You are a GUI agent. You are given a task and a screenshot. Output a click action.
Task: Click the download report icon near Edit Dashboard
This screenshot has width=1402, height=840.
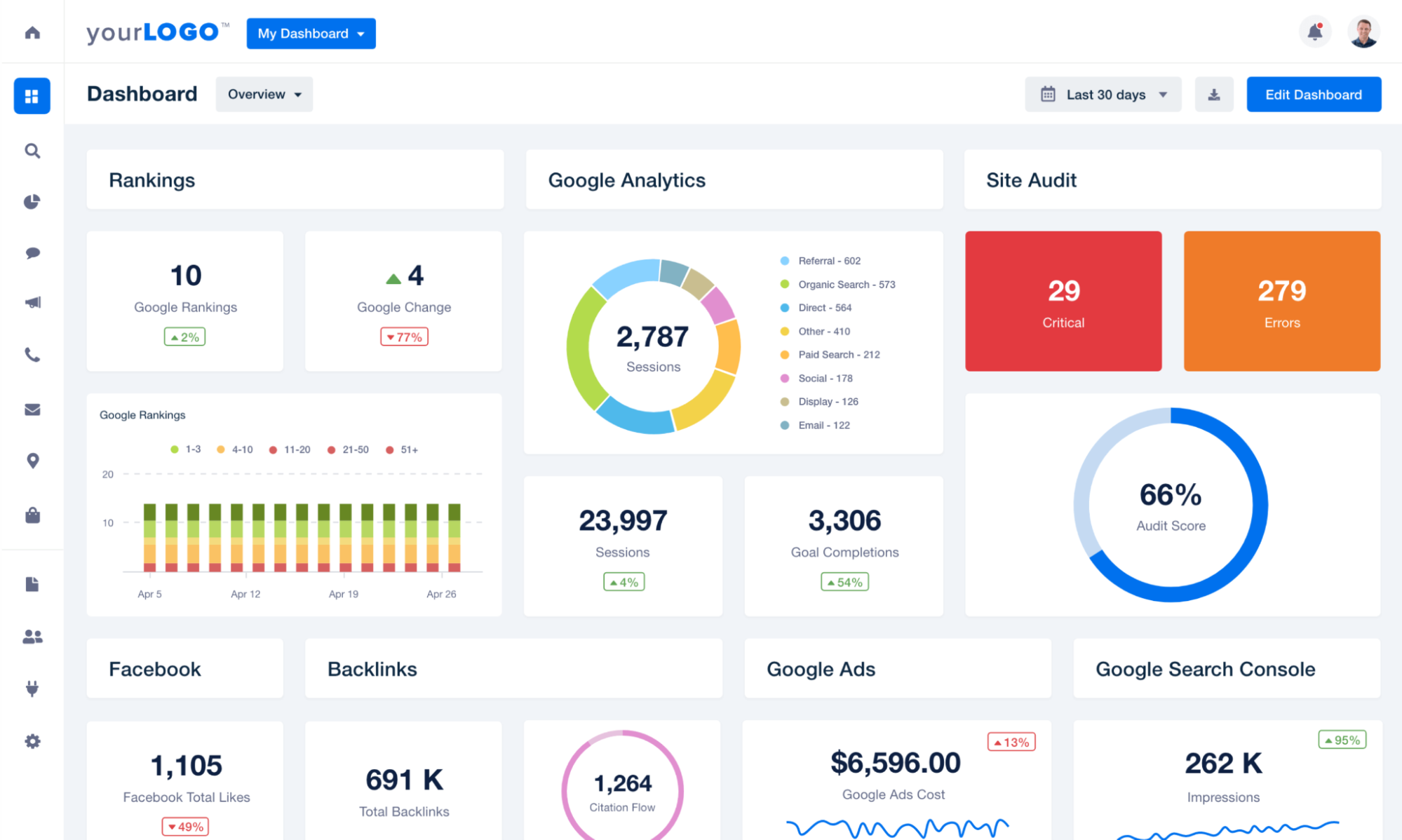point(1214,94)
